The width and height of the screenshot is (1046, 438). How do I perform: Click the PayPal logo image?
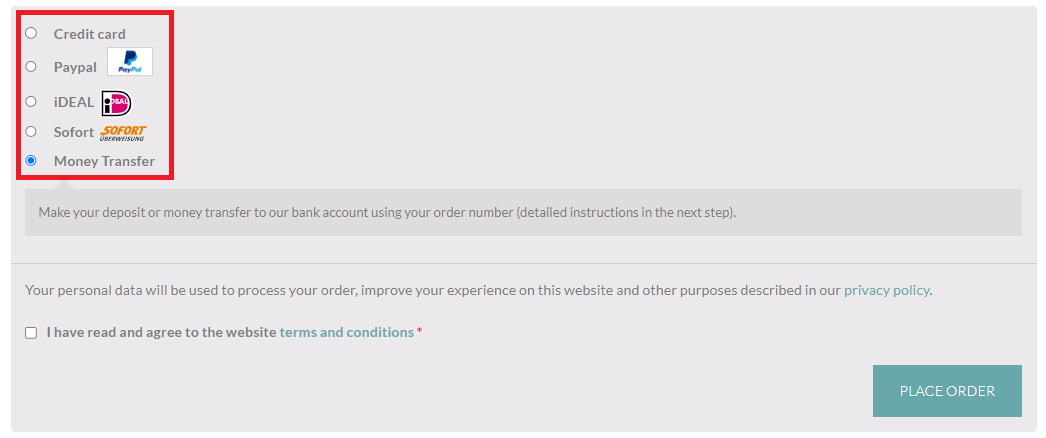click(130, 62)
